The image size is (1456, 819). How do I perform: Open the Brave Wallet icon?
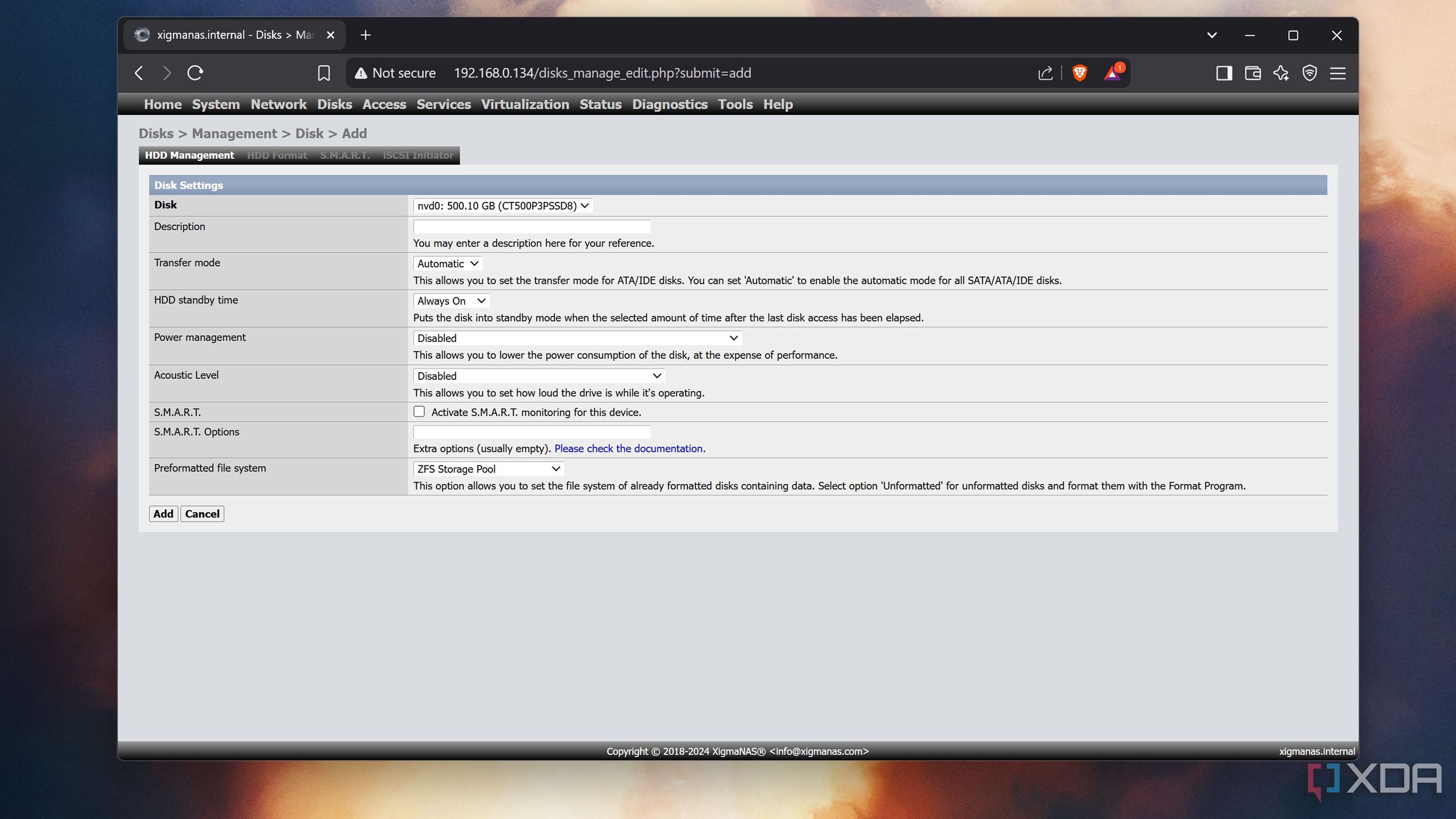(1252, 73)
